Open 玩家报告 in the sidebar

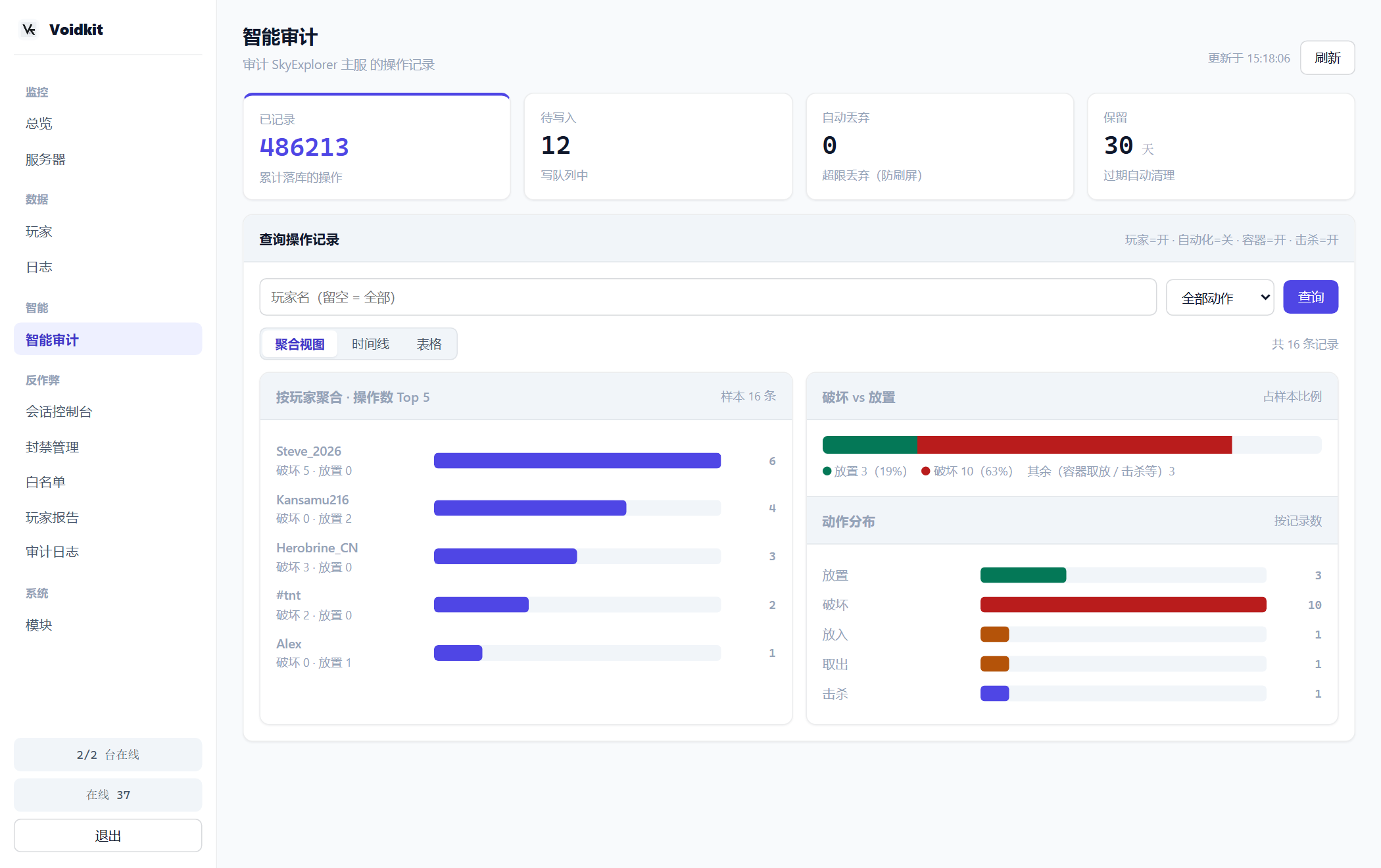click(108, 518)
